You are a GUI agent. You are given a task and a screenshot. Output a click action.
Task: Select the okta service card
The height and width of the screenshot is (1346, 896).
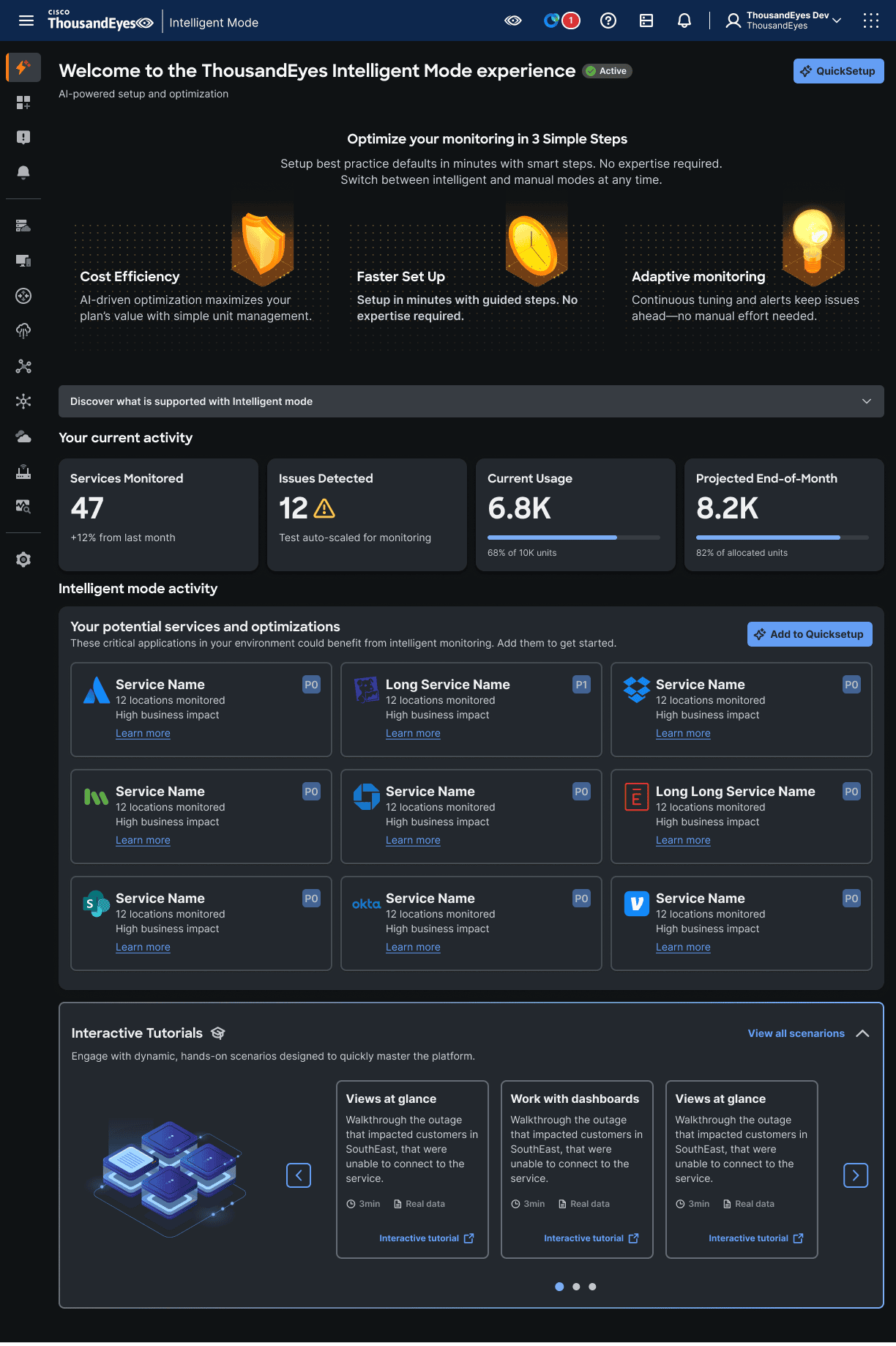click(471, 923)
